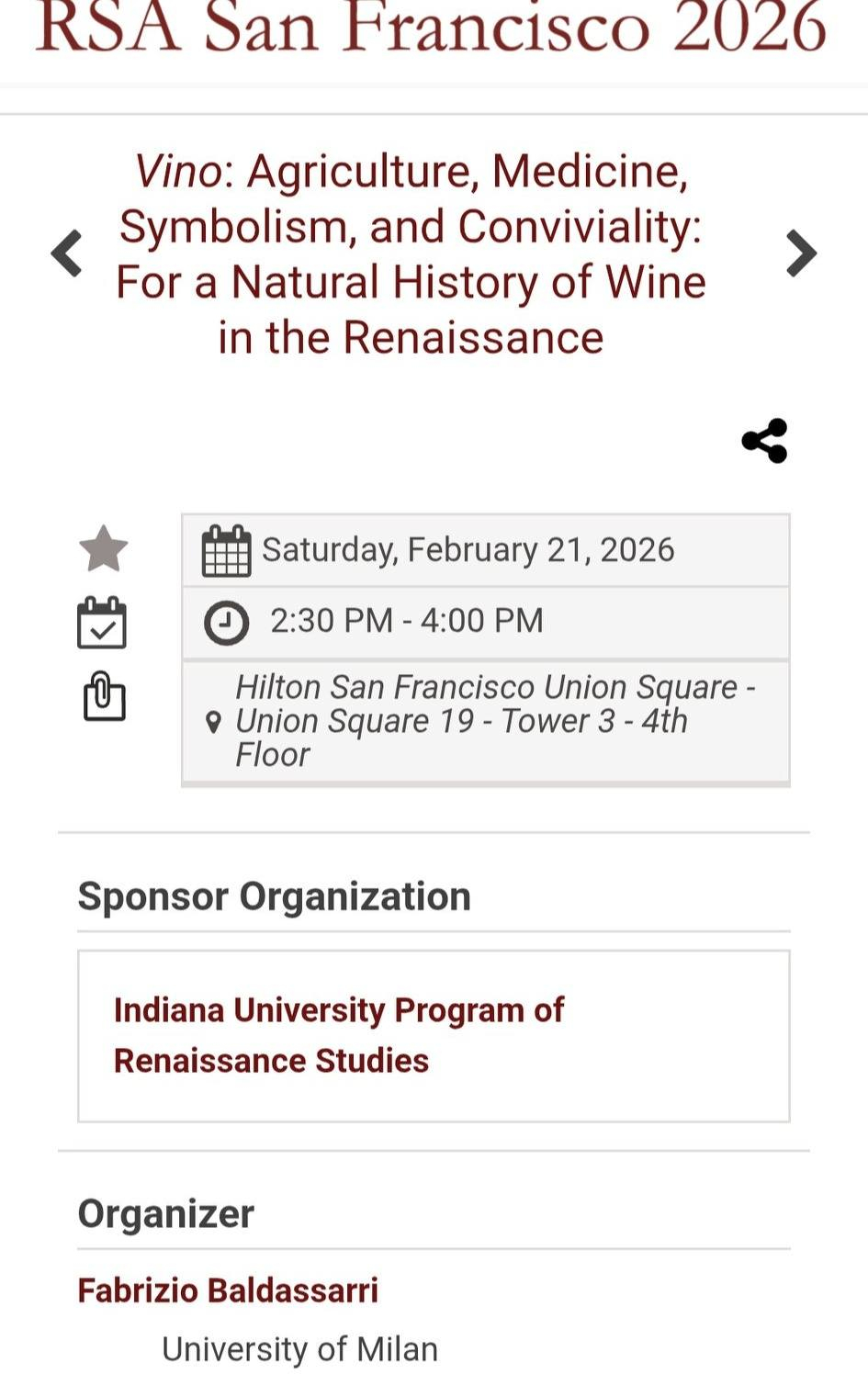Click the italic word Vino in title

click(178, 172)
